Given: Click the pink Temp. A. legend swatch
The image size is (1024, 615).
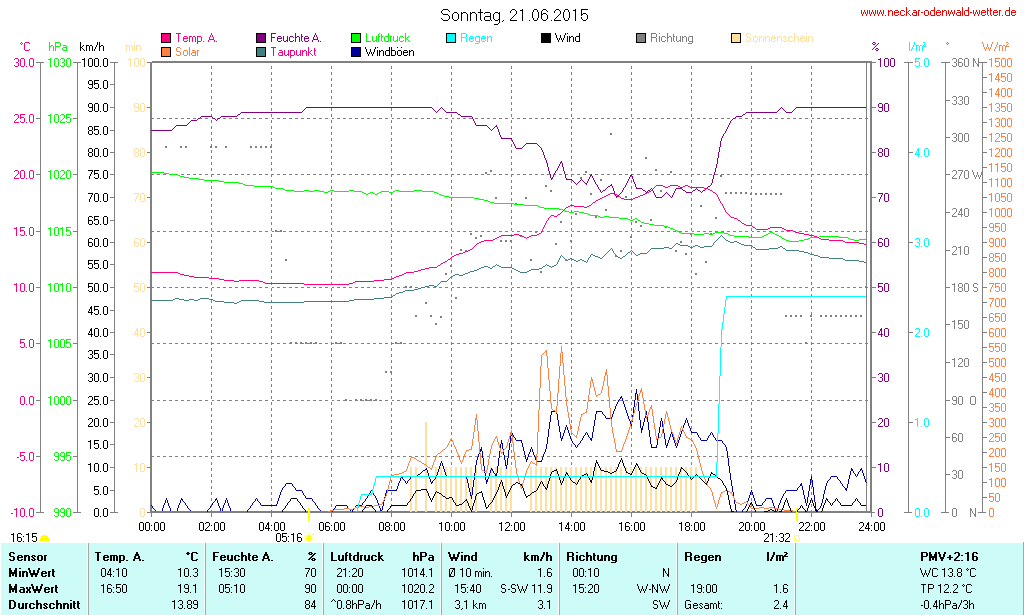Looking at the screenshot, I should pyautogui.click(x=166, y=38).
